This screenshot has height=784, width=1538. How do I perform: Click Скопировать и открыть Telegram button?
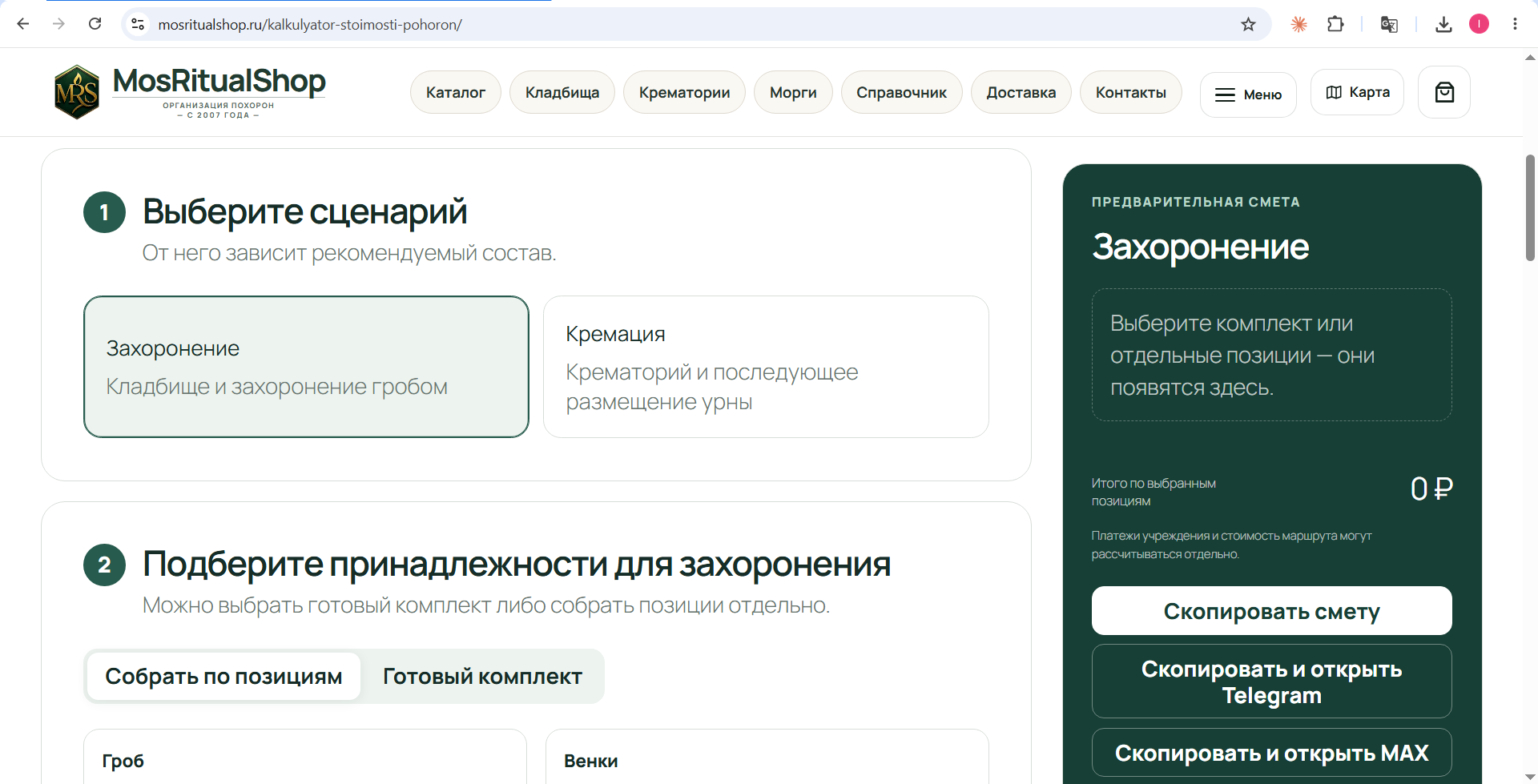point(1271,681)
